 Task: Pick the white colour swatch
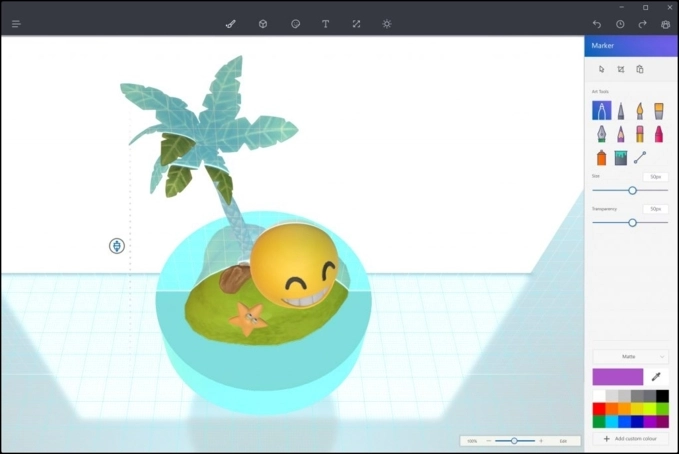click(x=599, y=396)
